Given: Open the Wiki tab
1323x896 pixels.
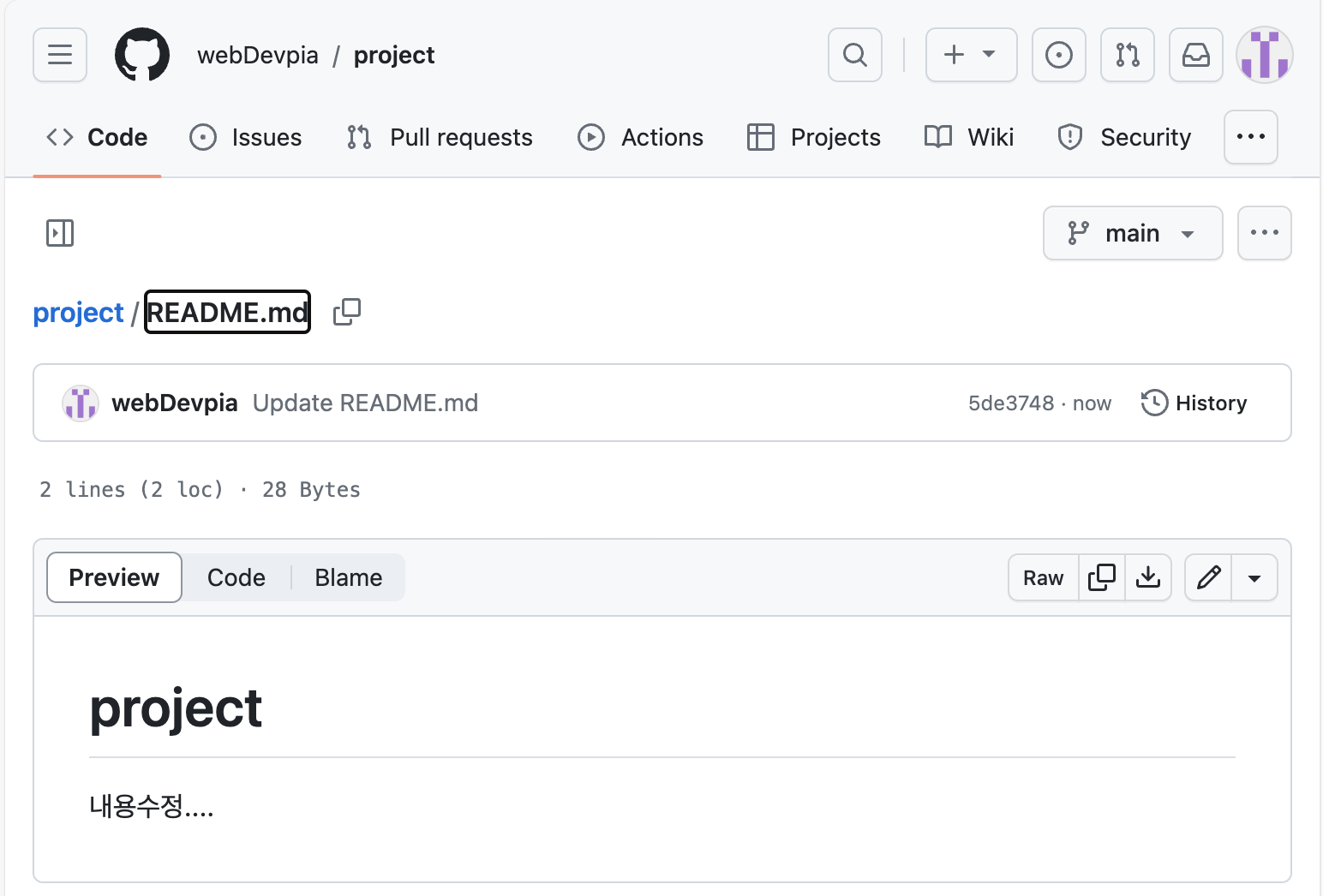Looking at the screenshot, I should point(968,137).
